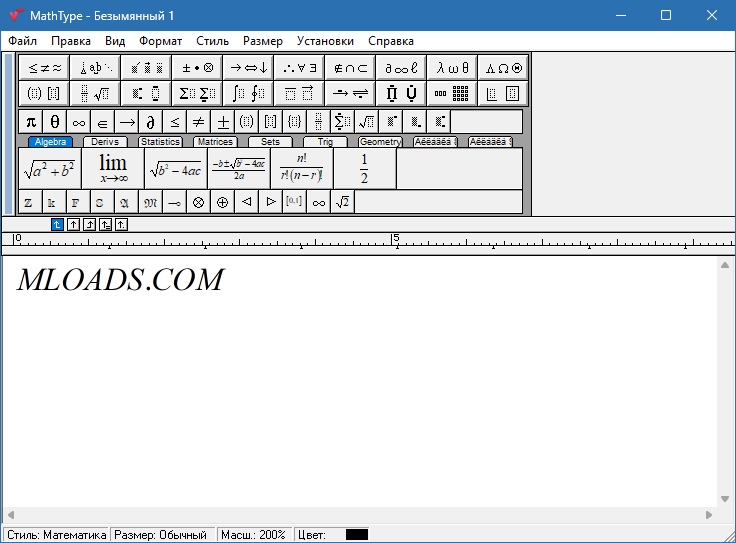Viewport: 736px width, 543px height.
Task: Open the Файл menu
Action: 23,41
